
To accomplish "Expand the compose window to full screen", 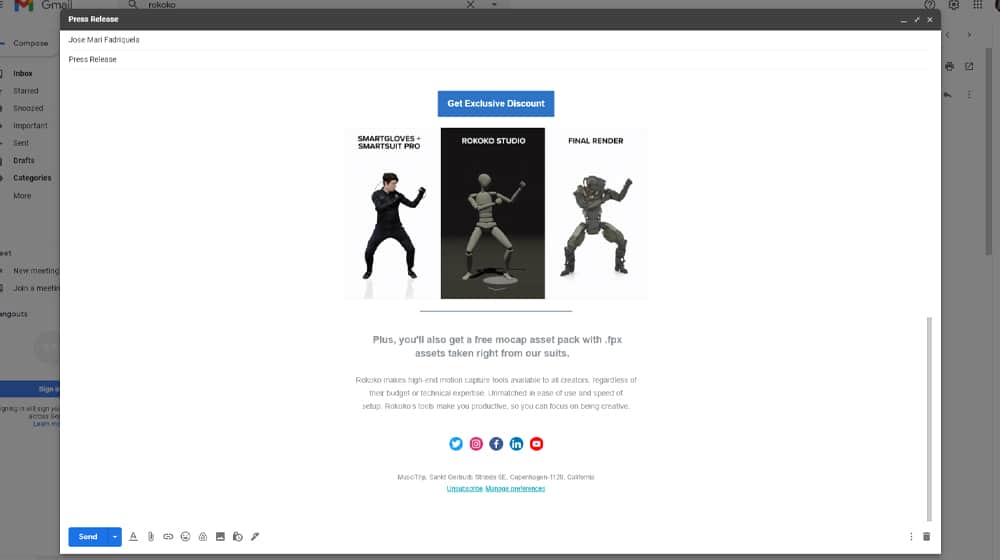I will [x=917, y=20].
